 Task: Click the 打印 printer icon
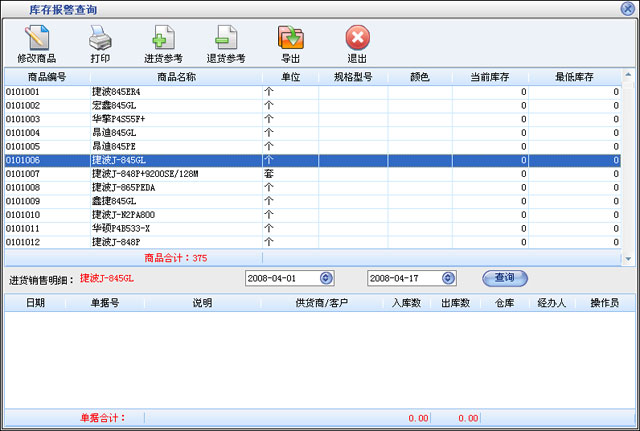100,44
